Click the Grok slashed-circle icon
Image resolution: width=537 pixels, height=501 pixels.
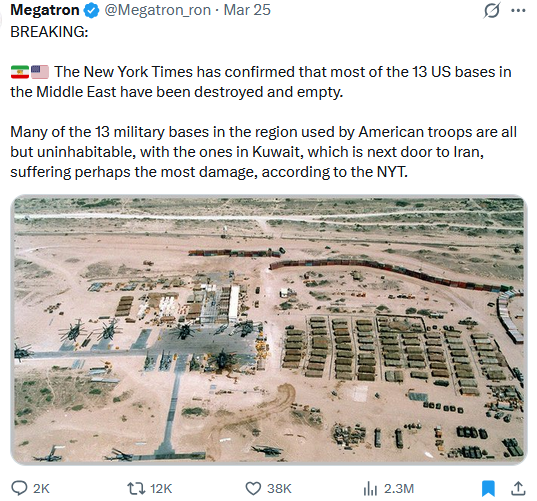point(491,11)
